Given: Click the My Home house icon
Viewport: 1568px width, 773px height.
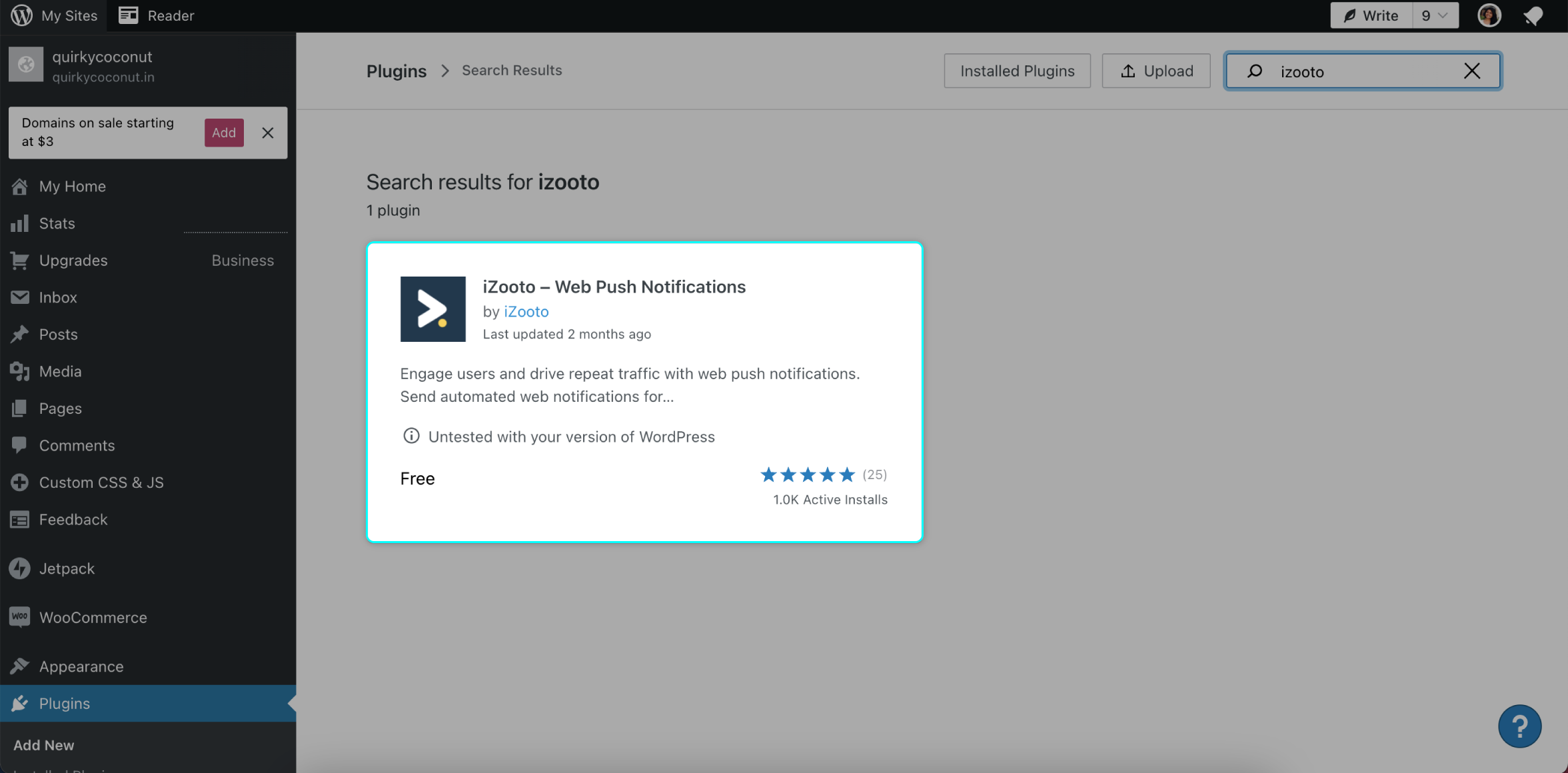Looking at the screenshot, I should tap(20, 187).
